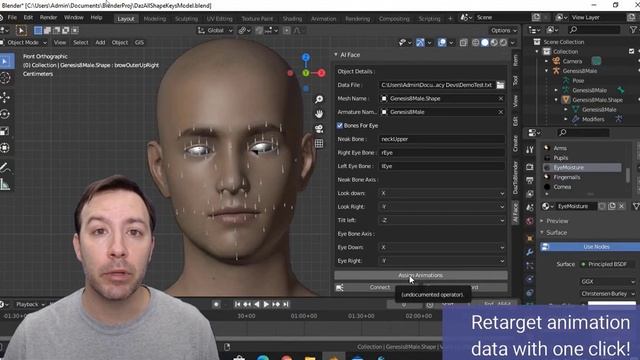Open the Tool properties tab icon
Image resolution: width=640 pixels, height=360 pixels.
click(x=529, y=150)
